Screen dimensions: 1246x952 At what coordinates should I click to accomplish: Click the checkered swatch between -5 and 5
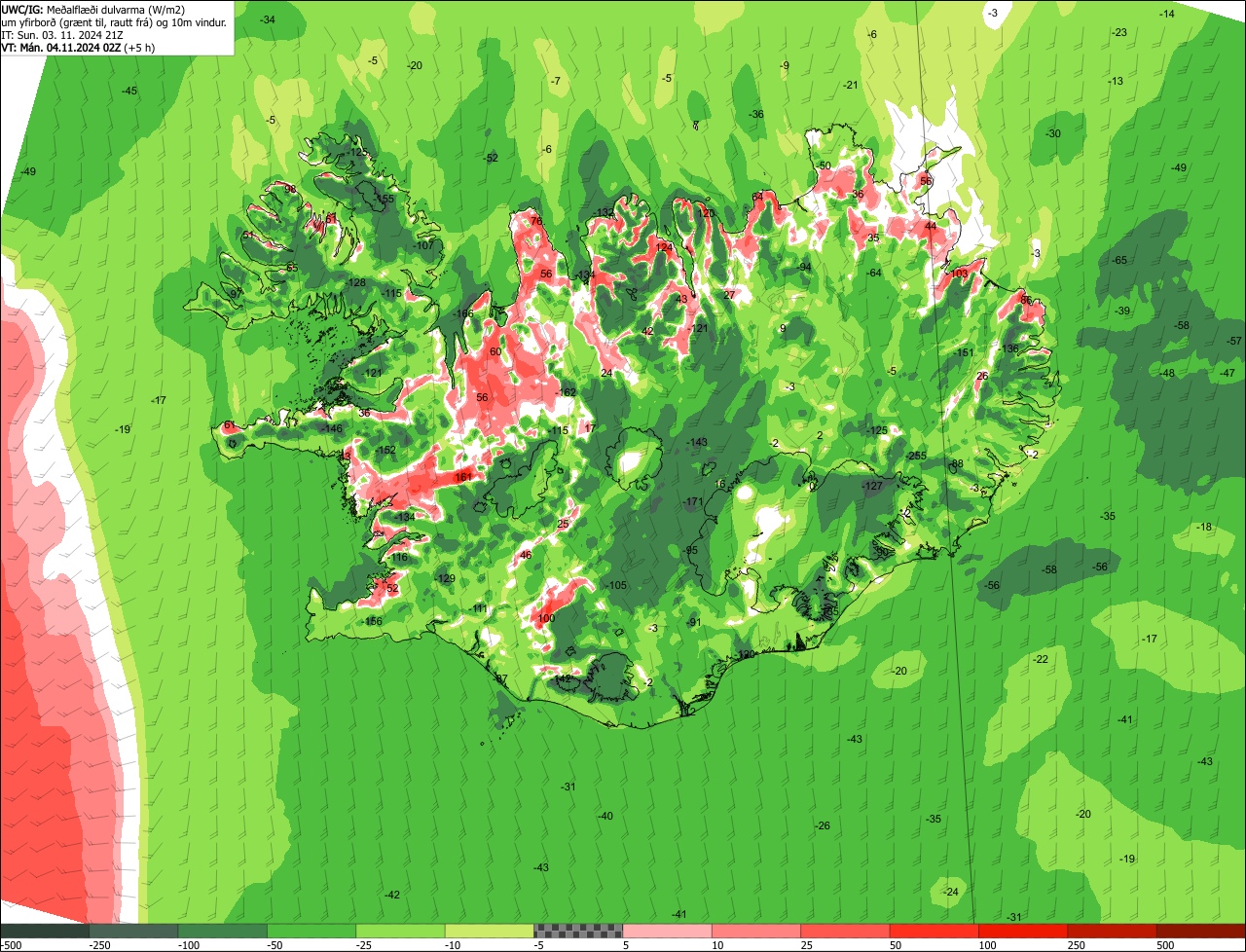578,930
